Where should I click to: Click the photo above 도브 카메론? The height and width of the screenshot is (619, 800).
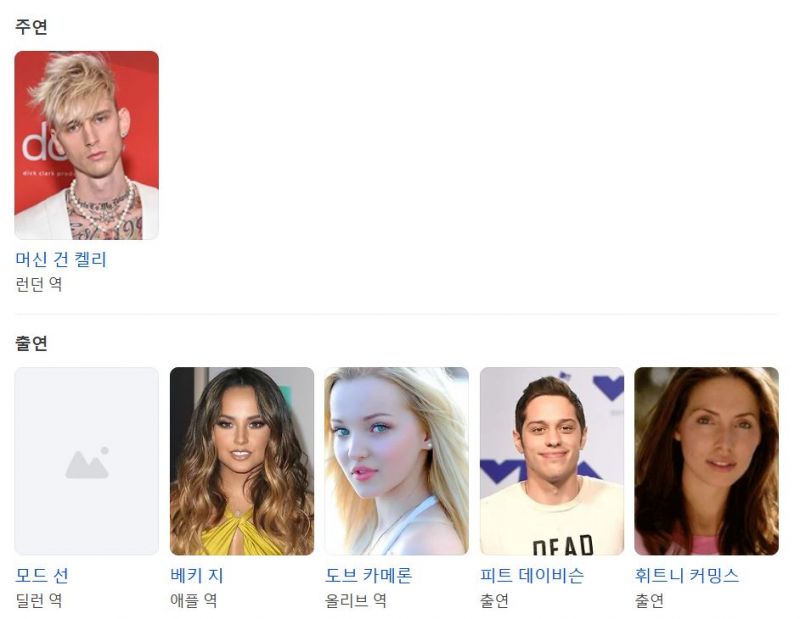pyautogui.click(x=396, y=461)
